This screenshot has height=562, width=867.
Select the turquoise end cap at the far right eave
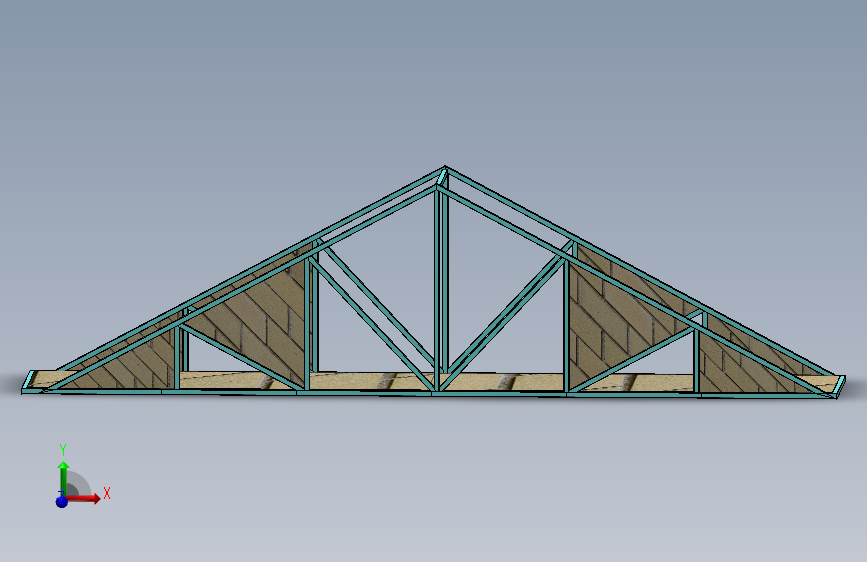click(840, 386)
